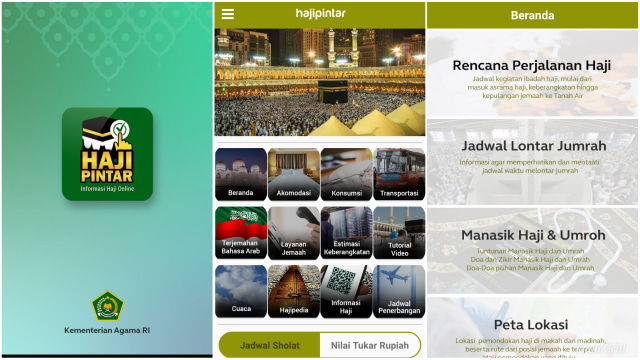Tap the Kaaba banner photo
This screenshot has width=640, height=360.
[320, 82]
